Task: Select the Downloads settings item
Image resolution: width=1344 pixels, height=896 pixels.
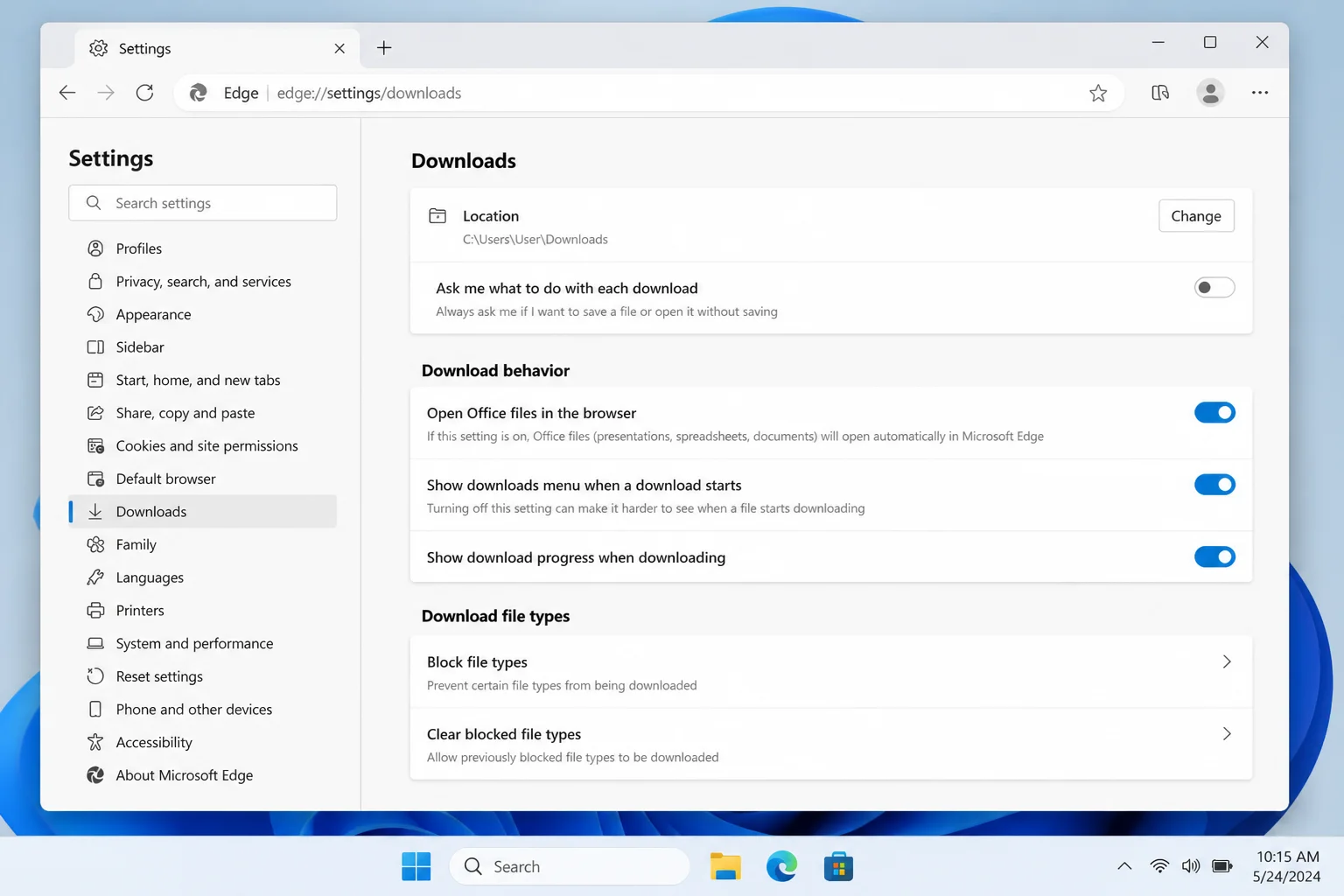Action: coord(203,511)
